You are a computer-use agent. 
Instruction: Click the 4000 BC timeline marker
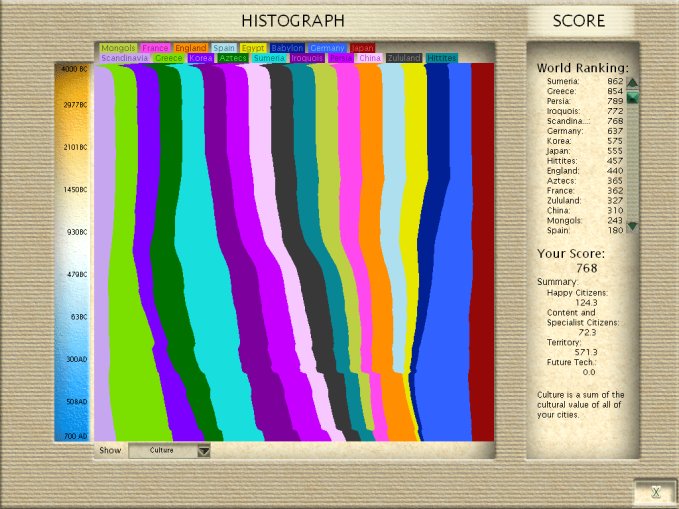[x=74, y=69]
